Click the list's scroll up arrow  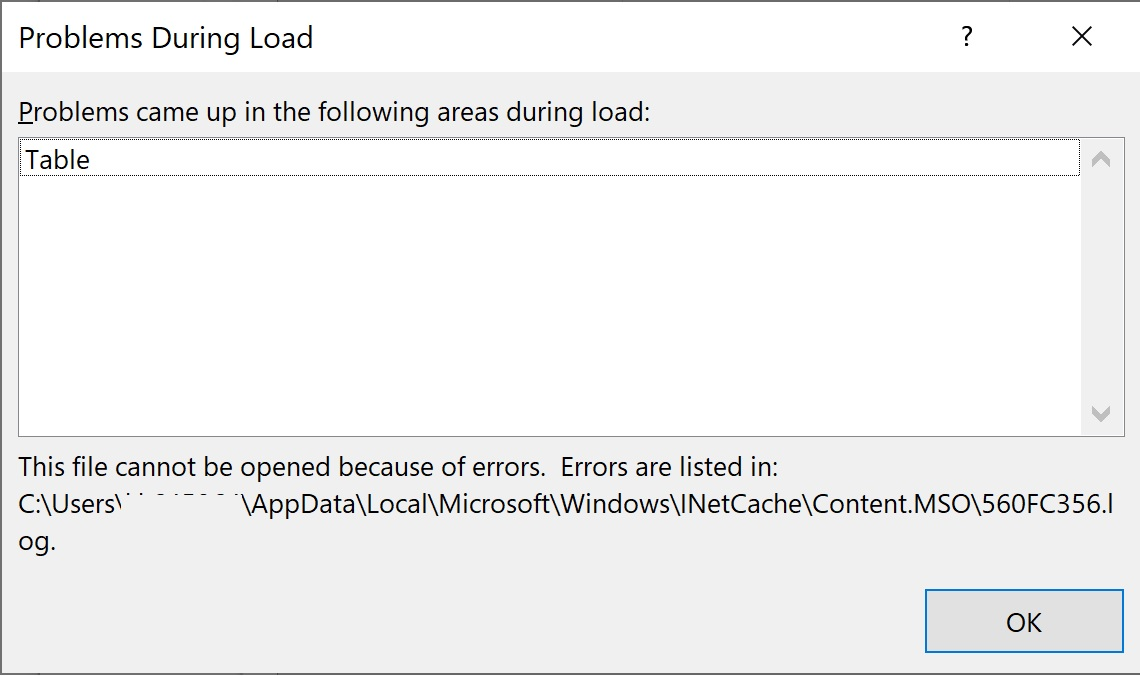[1101, 160]
